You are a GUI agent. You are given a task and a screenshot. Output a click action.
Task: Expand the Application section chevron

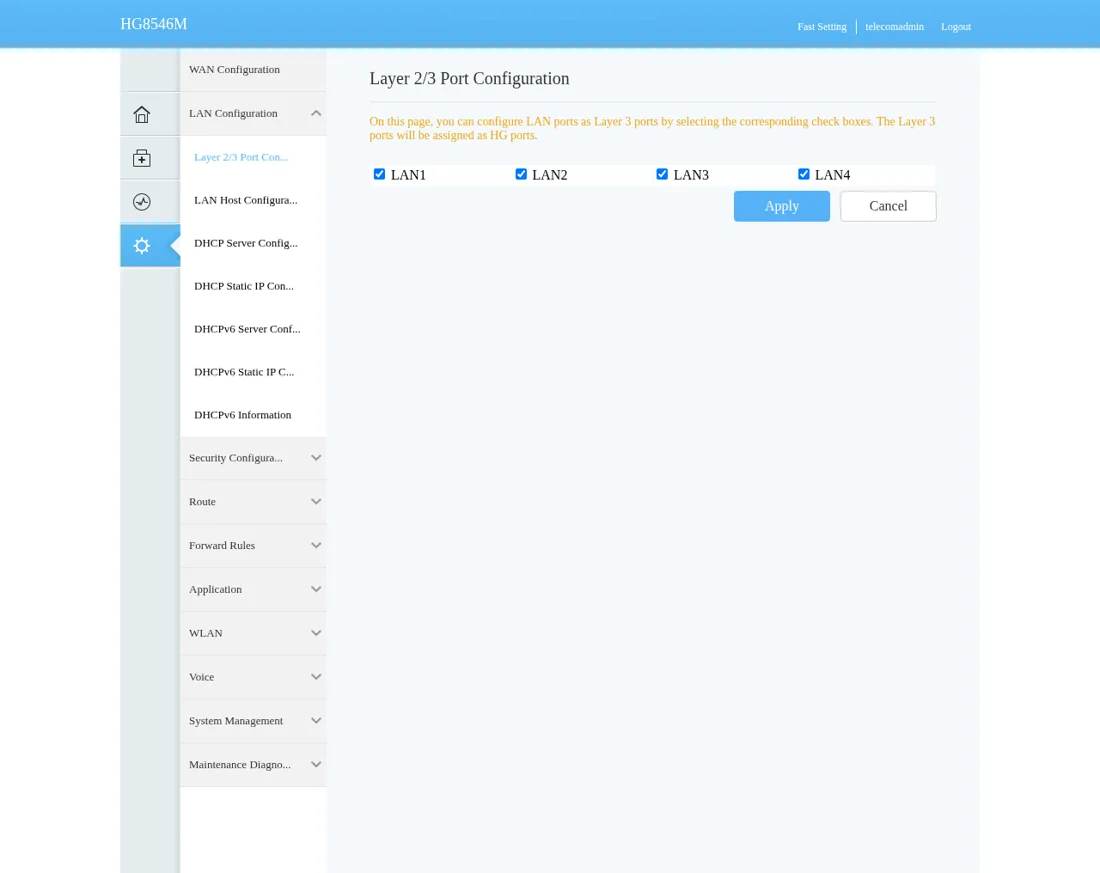pyautogui.click(x=316, y=589)
